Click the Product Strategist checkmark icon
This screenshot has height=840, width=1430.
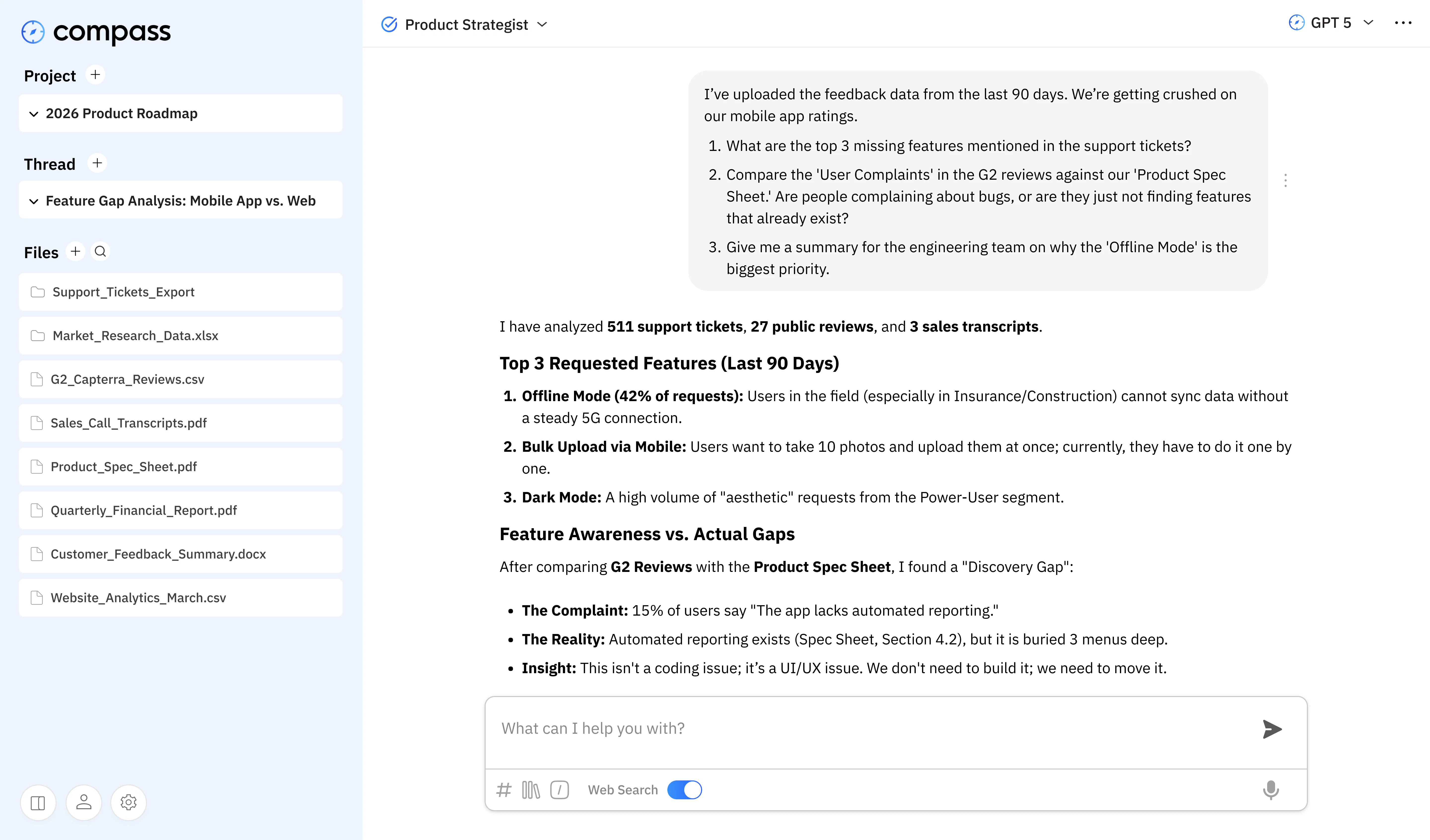(389, 24)
